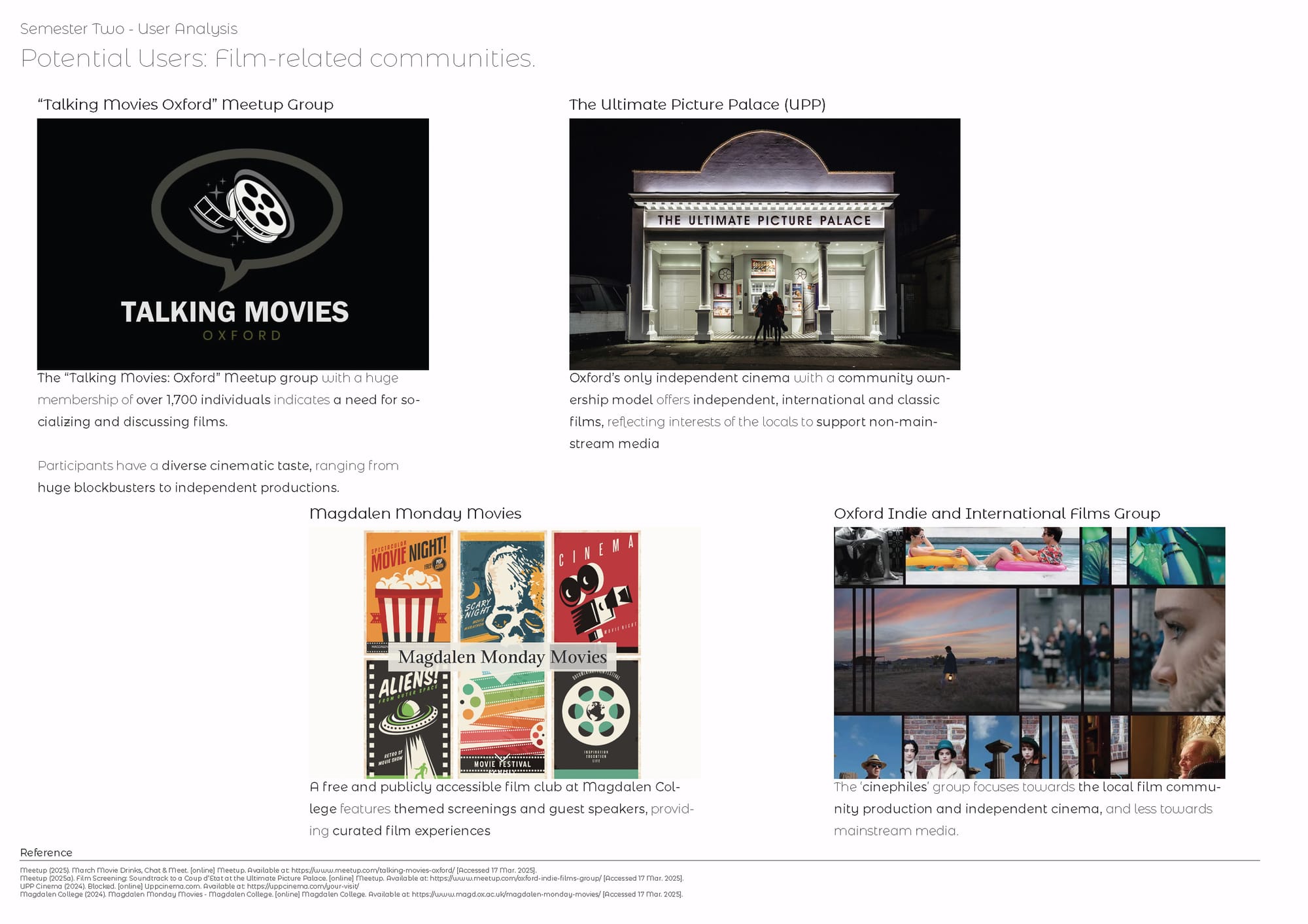Open the talking-movies-oxford Meetup reference link
The height and width of the screenshot is (924, 1308).
[373, 870]
